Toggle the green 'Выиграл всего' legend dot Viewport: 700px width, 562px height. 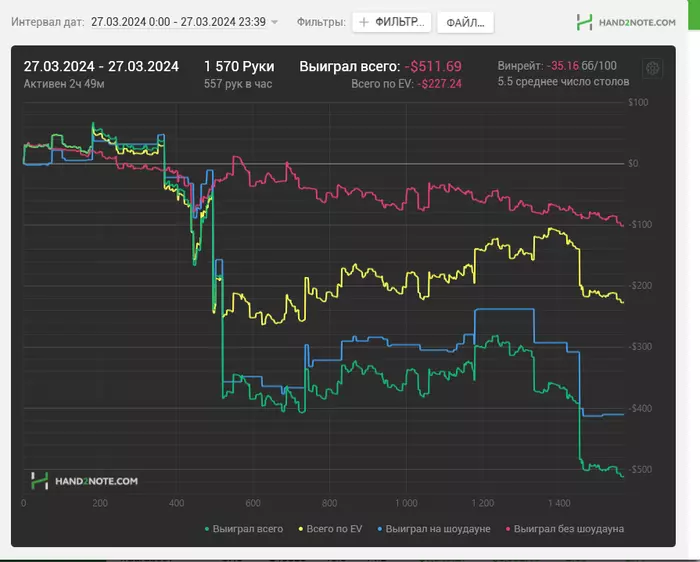pos(207,529)
